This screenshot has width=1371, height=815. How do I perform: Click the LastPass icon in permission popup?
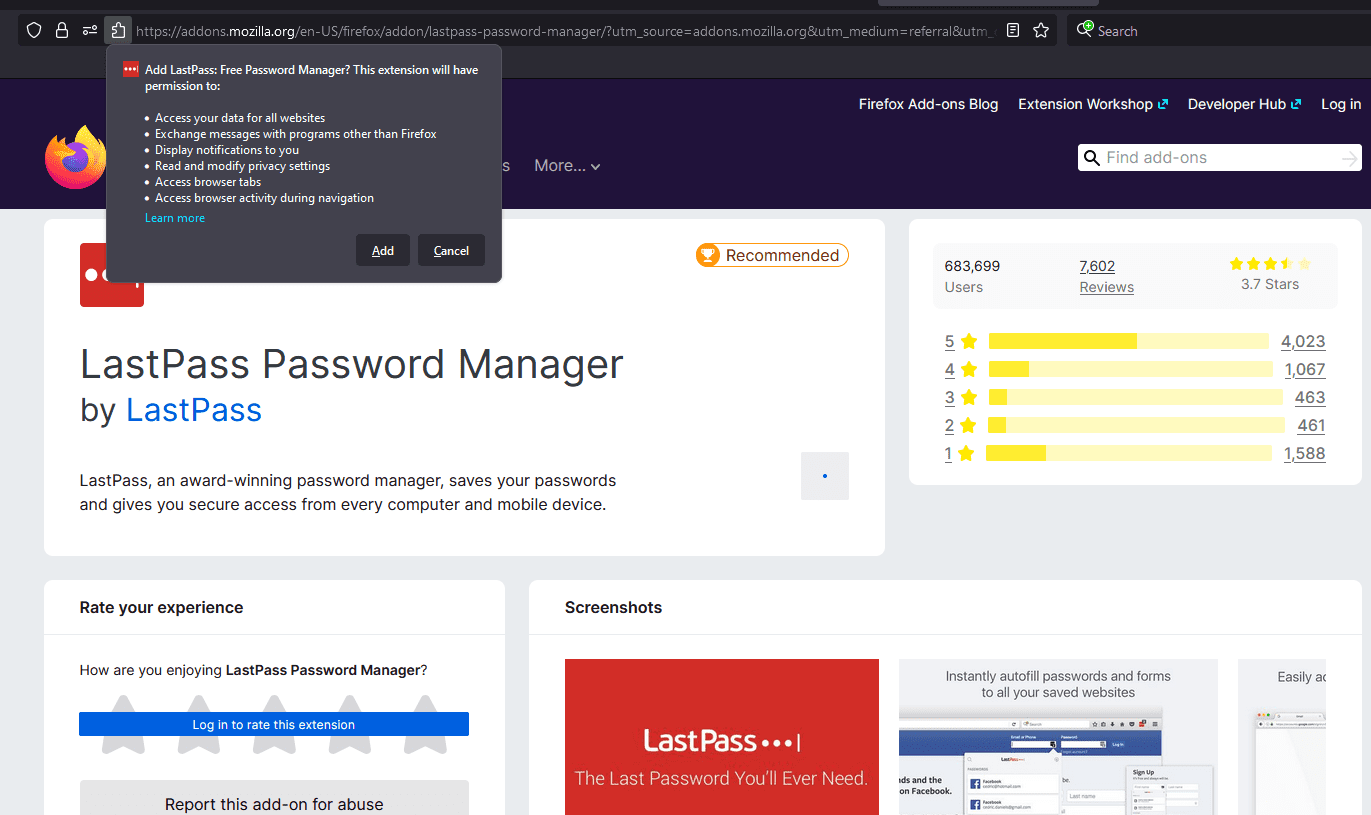pos(131,70)
